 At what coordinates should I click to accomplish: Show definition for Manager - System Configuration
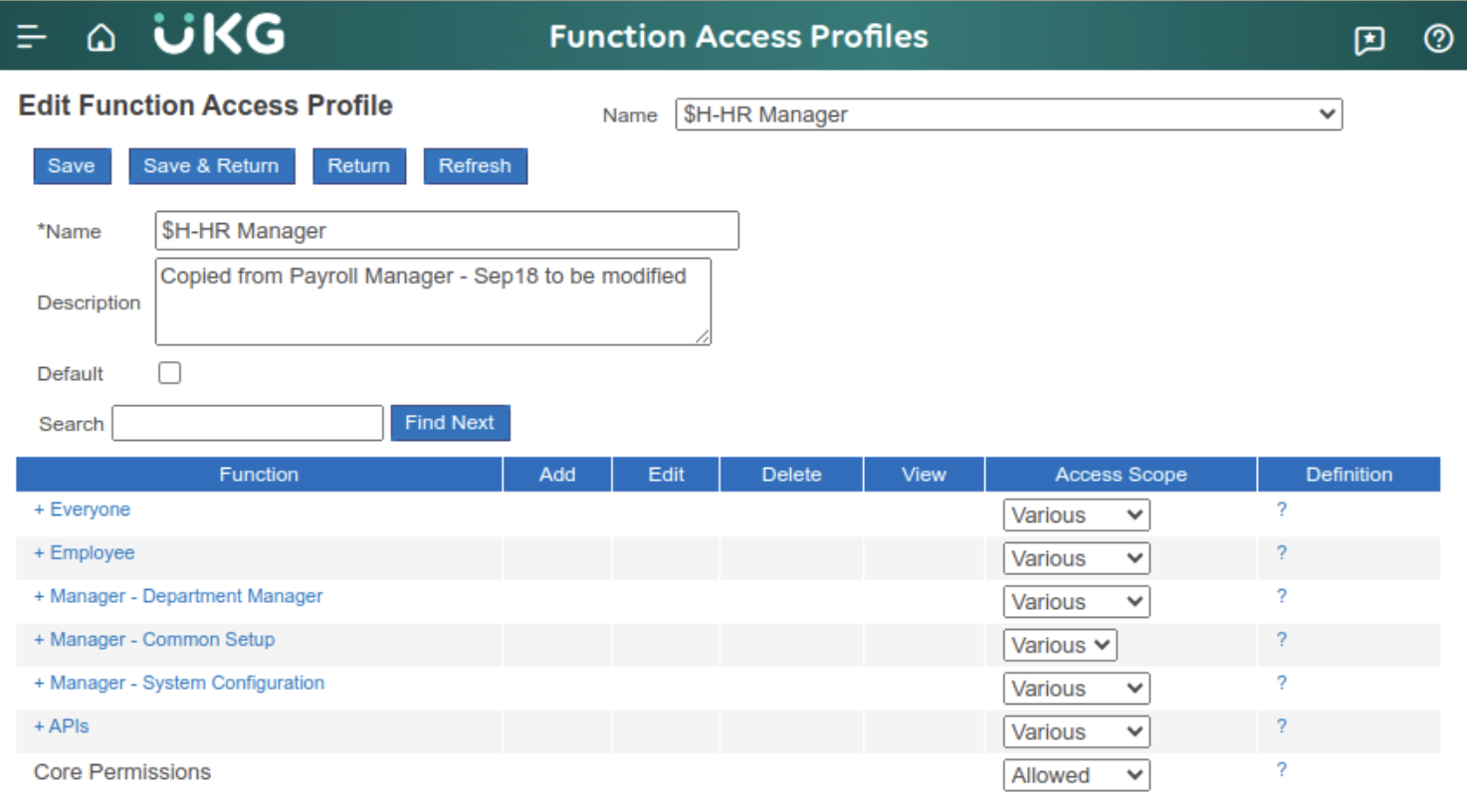click(x=1282, y=683)
